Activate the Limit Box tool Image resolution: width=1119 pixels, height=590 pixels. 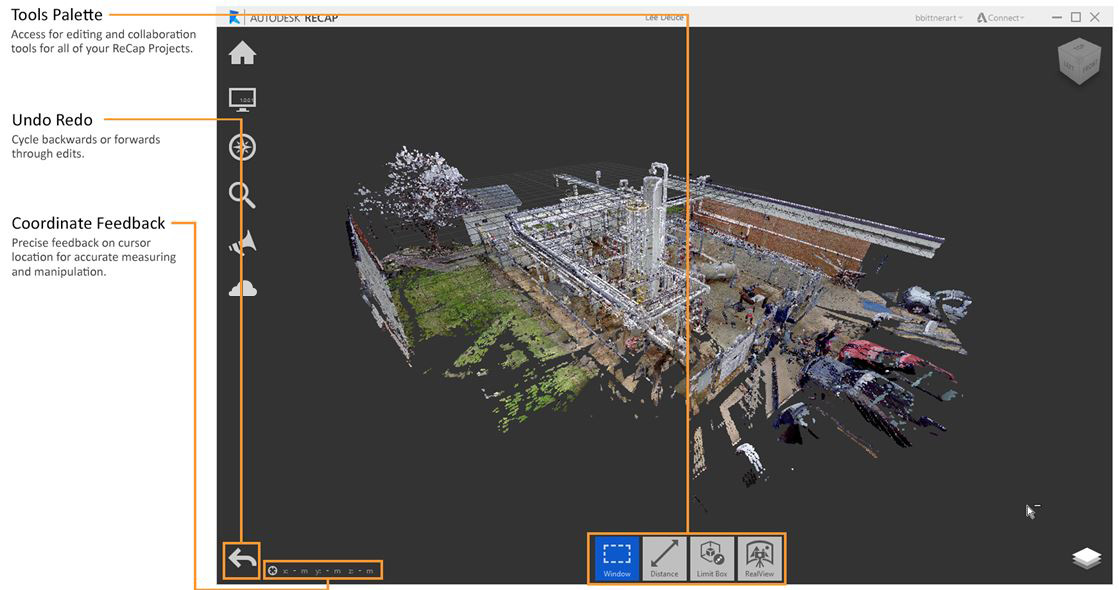(712, 558)
